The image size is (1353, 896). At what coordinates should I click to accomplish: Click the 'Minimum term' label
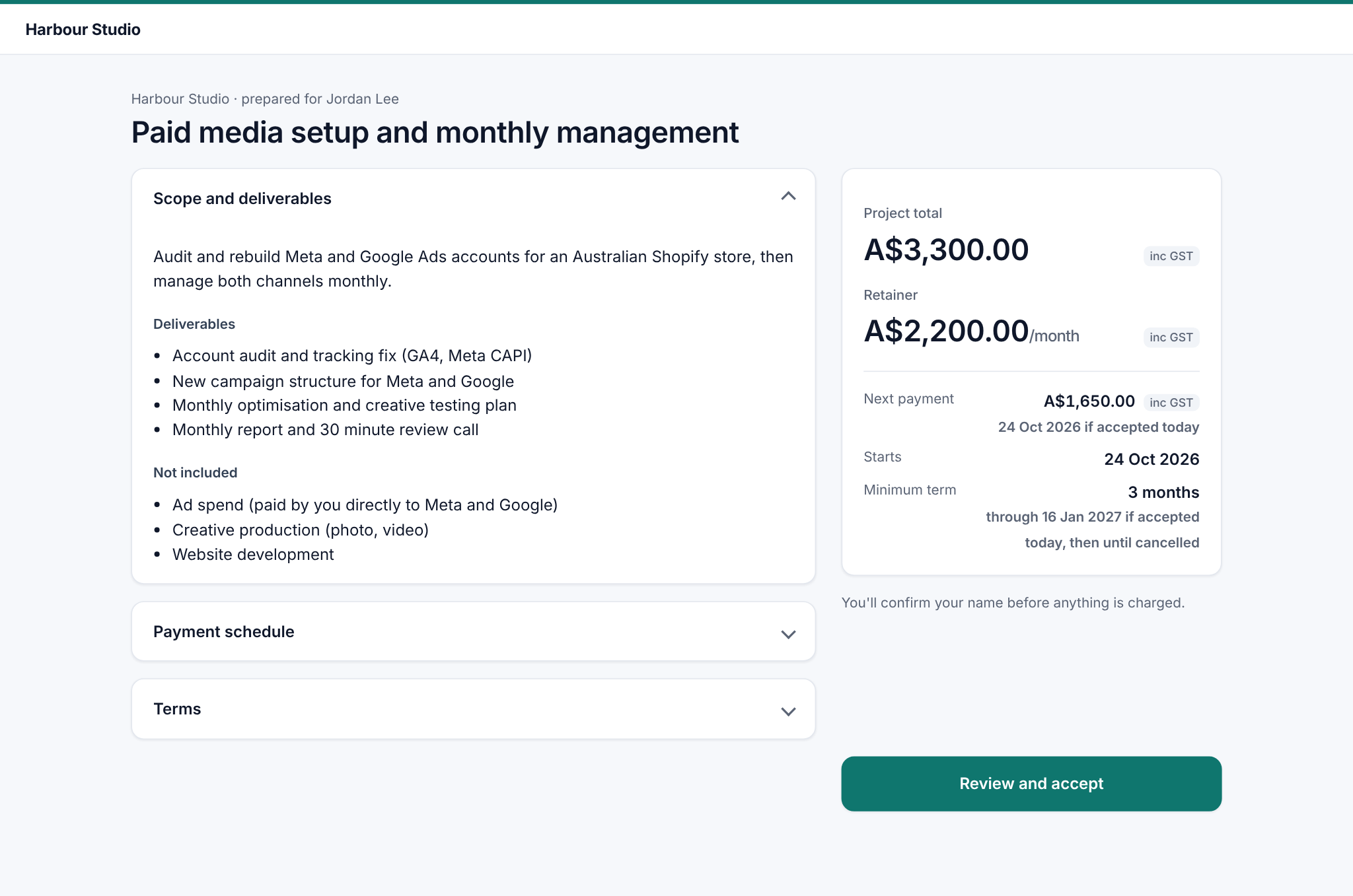pyautogui.click(x=910, y=490)
